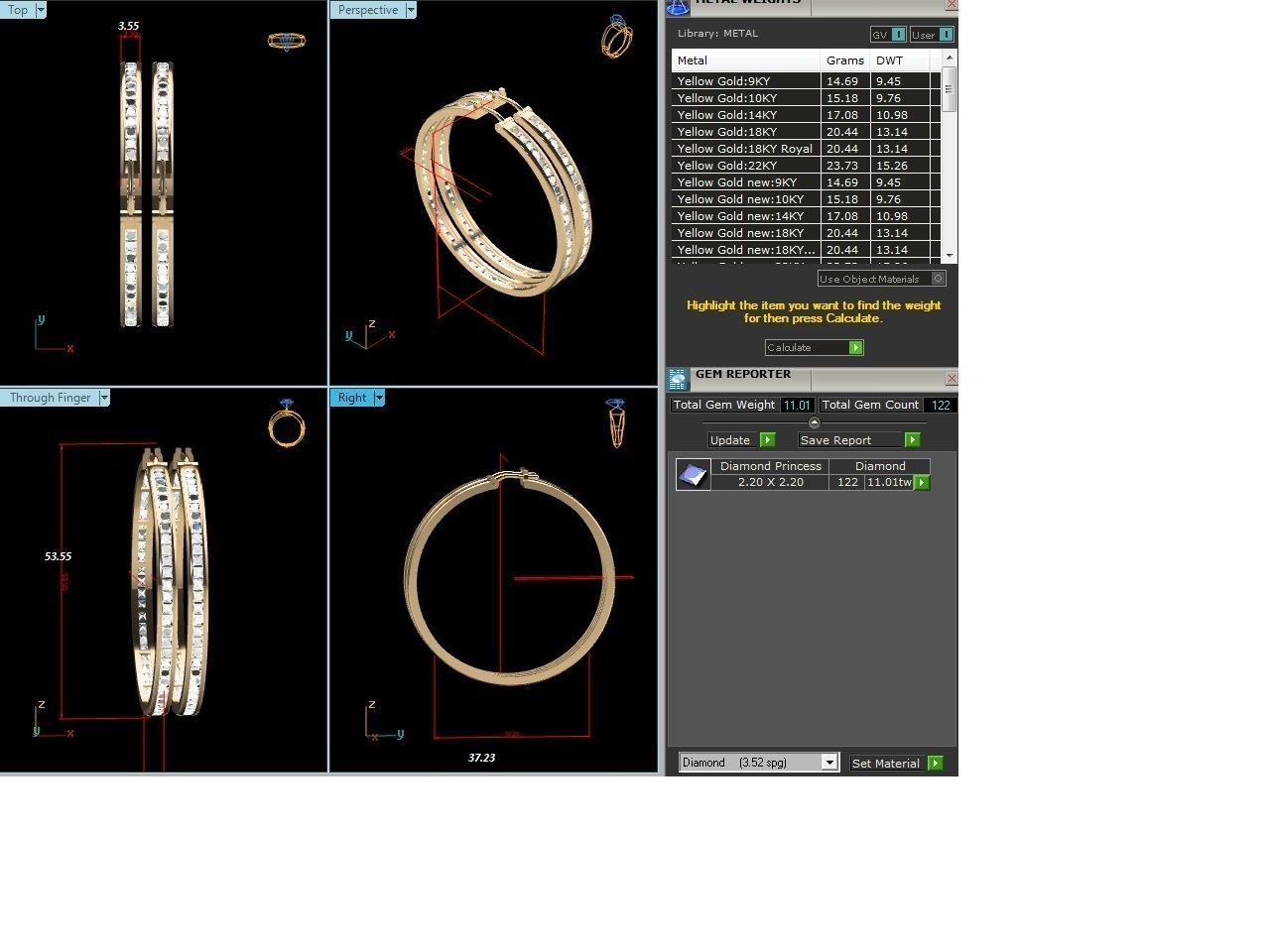The width and height of the screenshot is (1270, 952).
Task: Select the Yellow Gold:22KY row
Action: click(x=806, y=166)
